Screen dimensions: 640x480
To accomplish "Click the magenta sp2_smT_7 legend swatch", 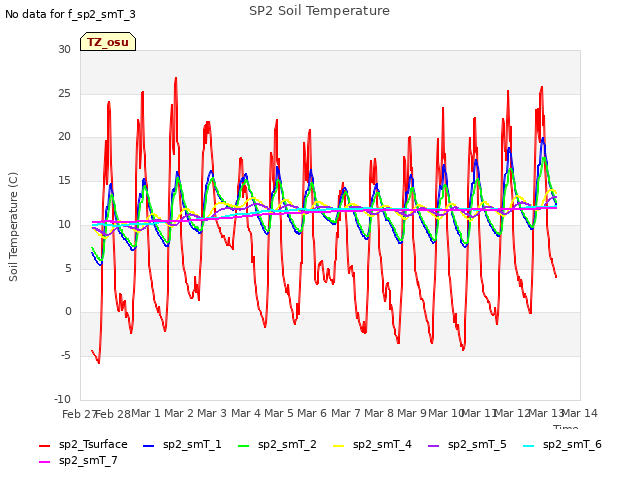I will coord(44,462).
